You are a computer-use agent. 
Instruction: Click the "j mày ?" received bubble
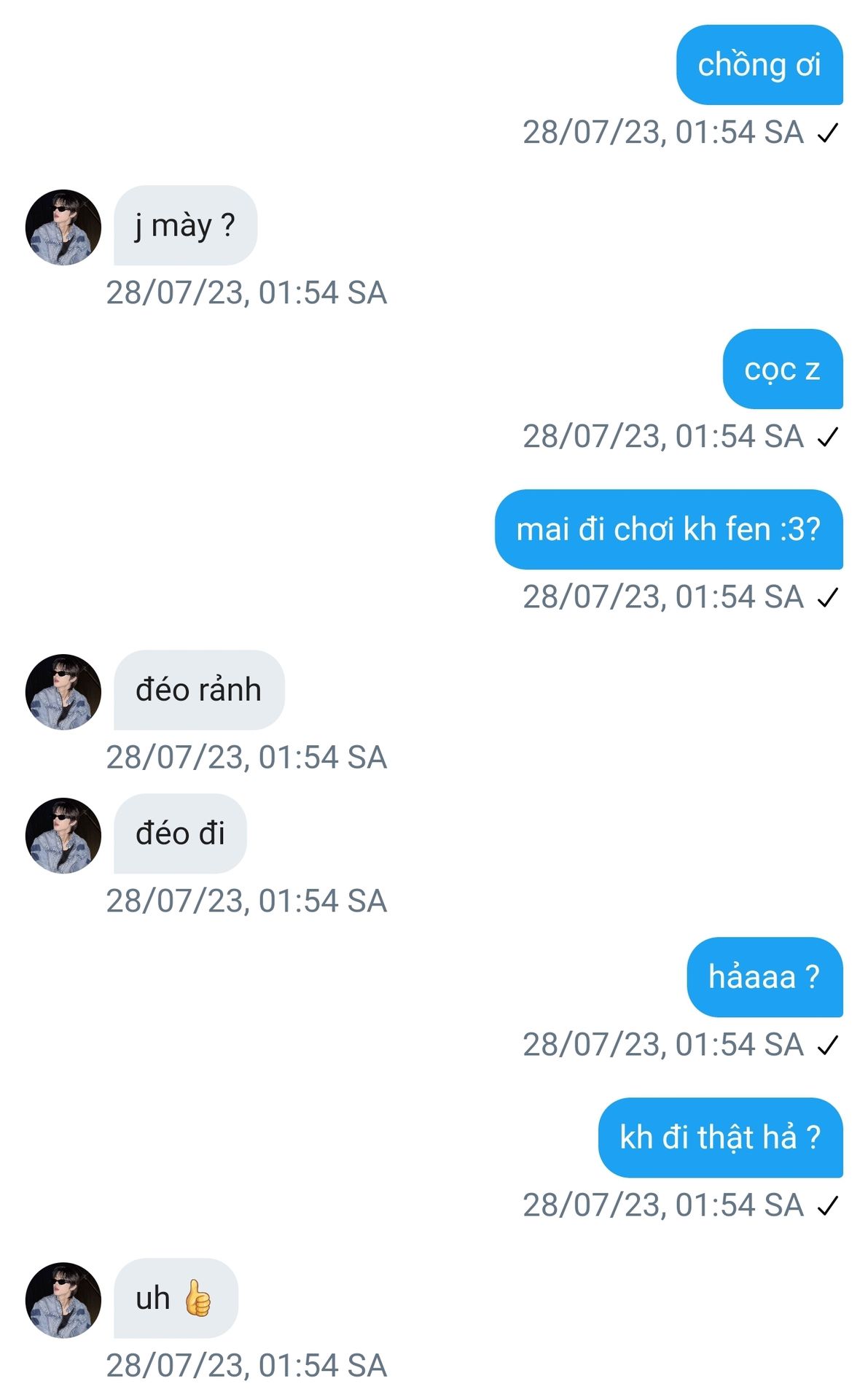(x=185, y=225)
